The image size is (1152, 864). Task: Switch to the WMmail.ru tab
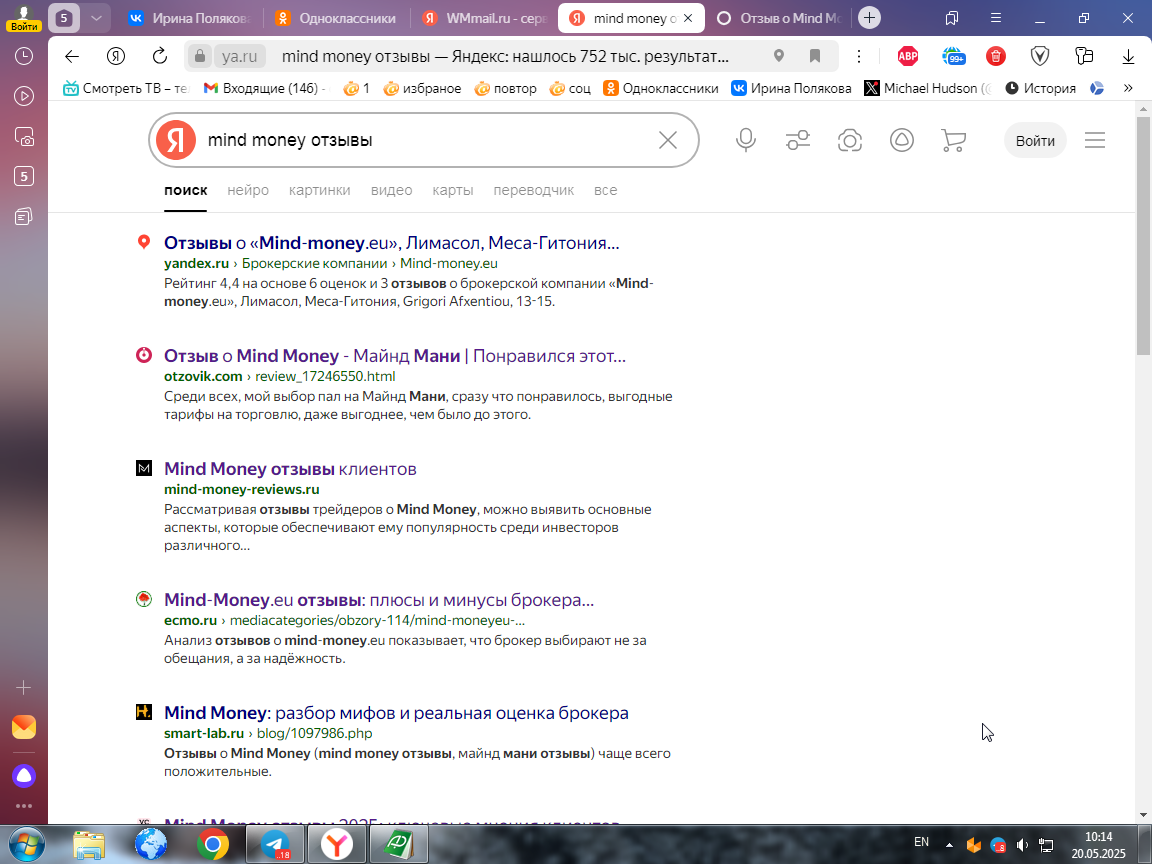[x=483, y=18]
